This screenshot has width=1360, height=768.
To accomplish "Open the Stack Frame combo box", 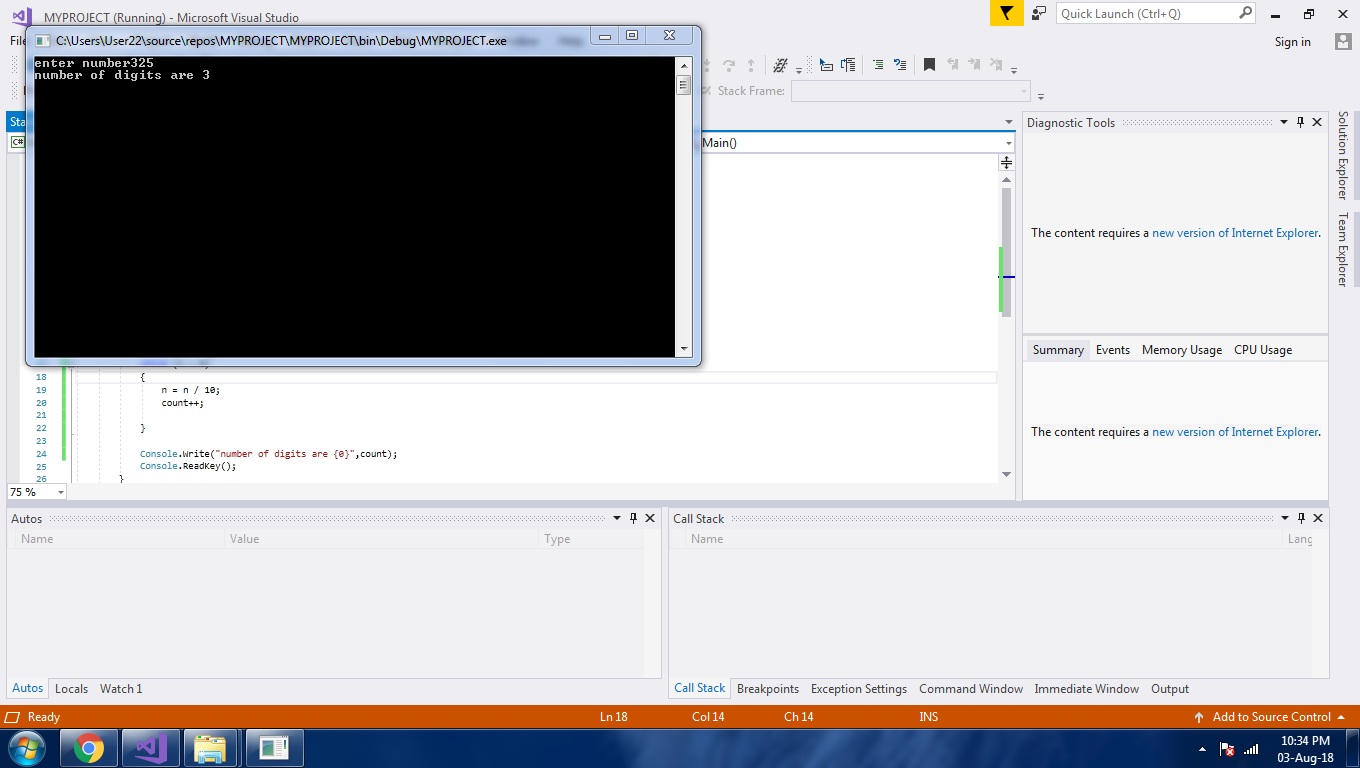I will (x=911, y=91).
